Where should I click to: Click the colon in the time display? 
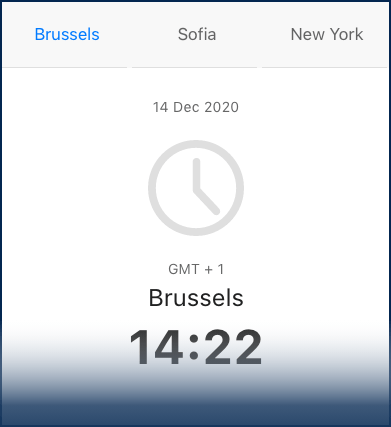click(194, 348)
